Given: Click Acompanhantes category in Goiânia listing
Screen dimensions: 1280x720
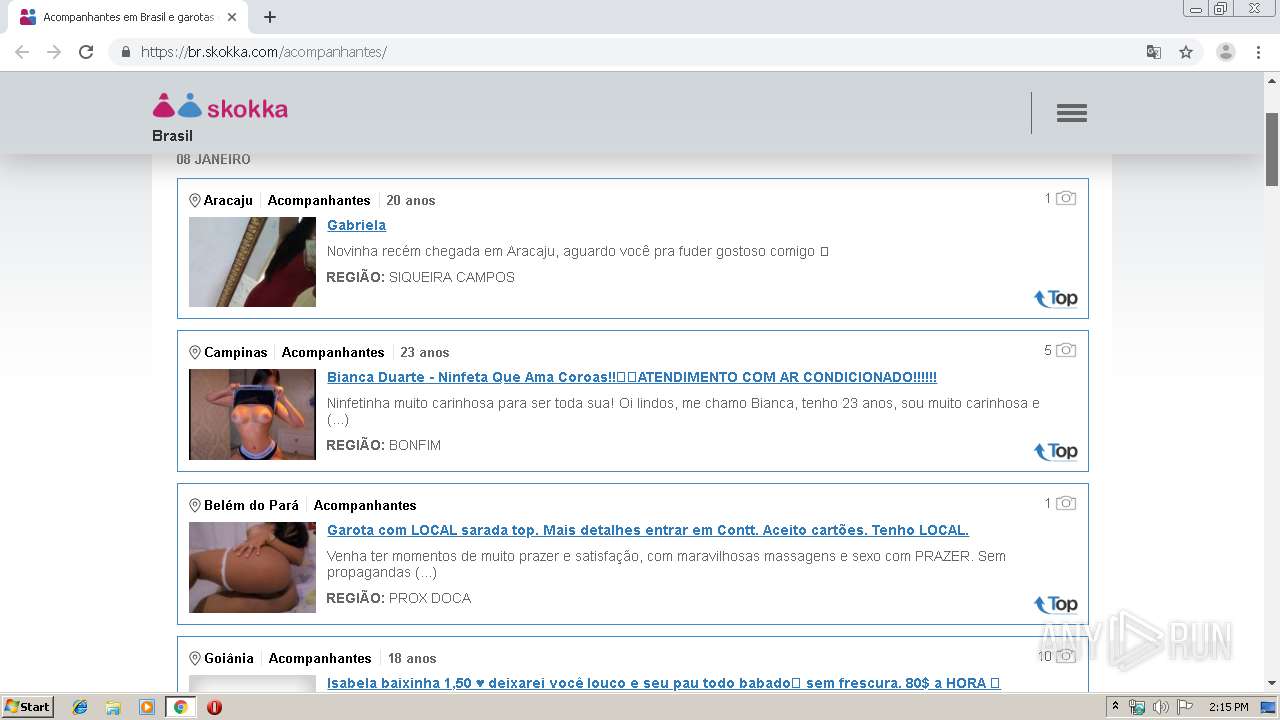Looking at the screenshot, I should (x=320, y=658).
